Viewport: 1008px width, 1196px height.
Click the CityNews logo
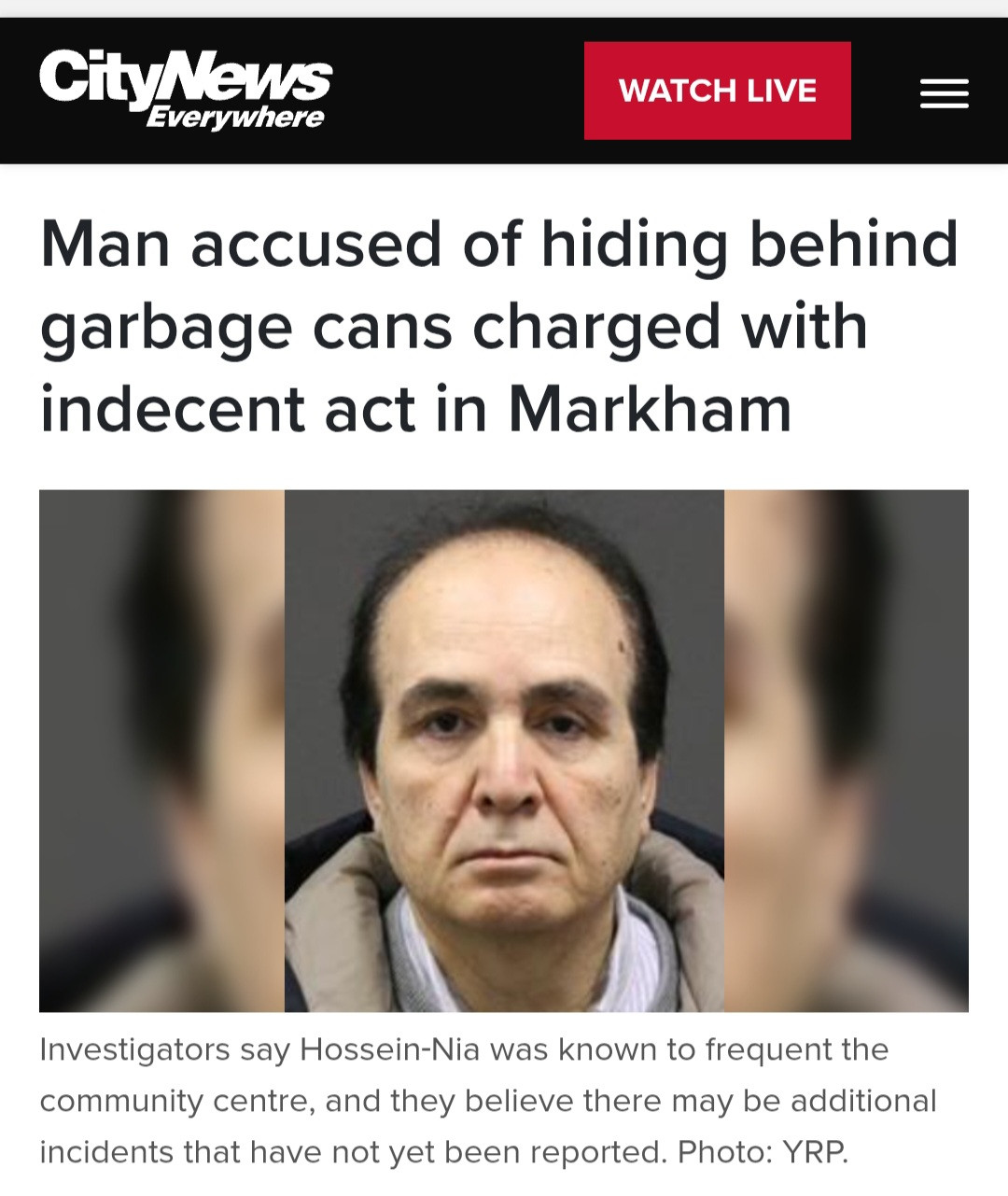click(186, 89)
